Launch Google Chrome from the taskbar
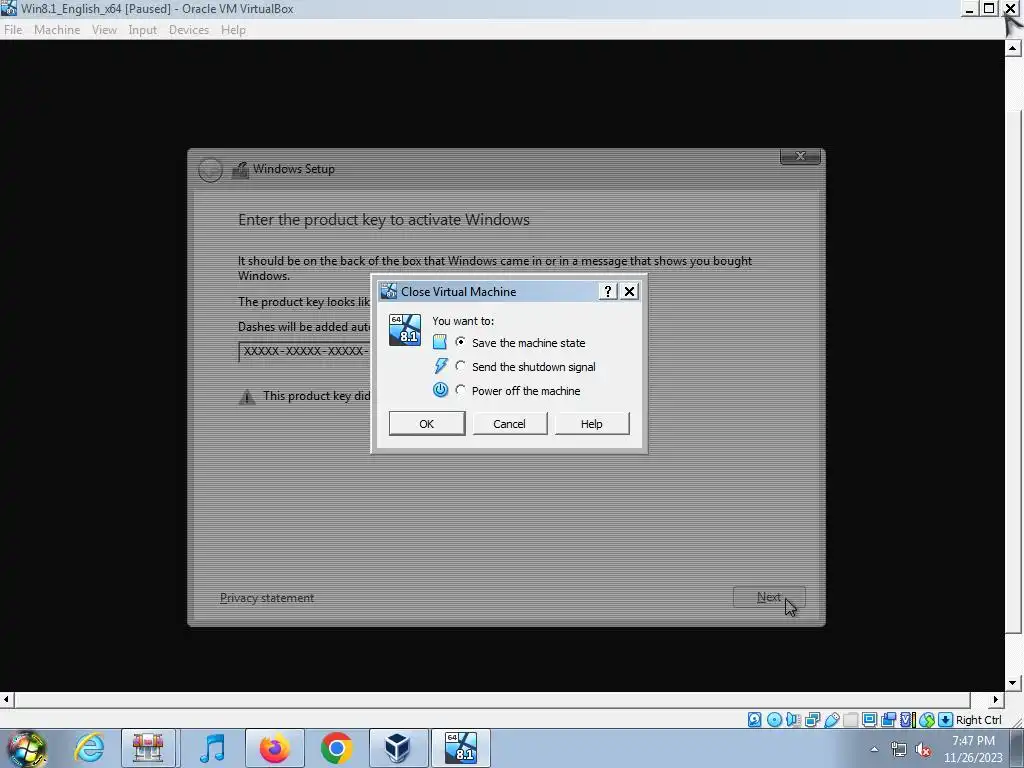The image size is (1024, 768). click(336, 748)
